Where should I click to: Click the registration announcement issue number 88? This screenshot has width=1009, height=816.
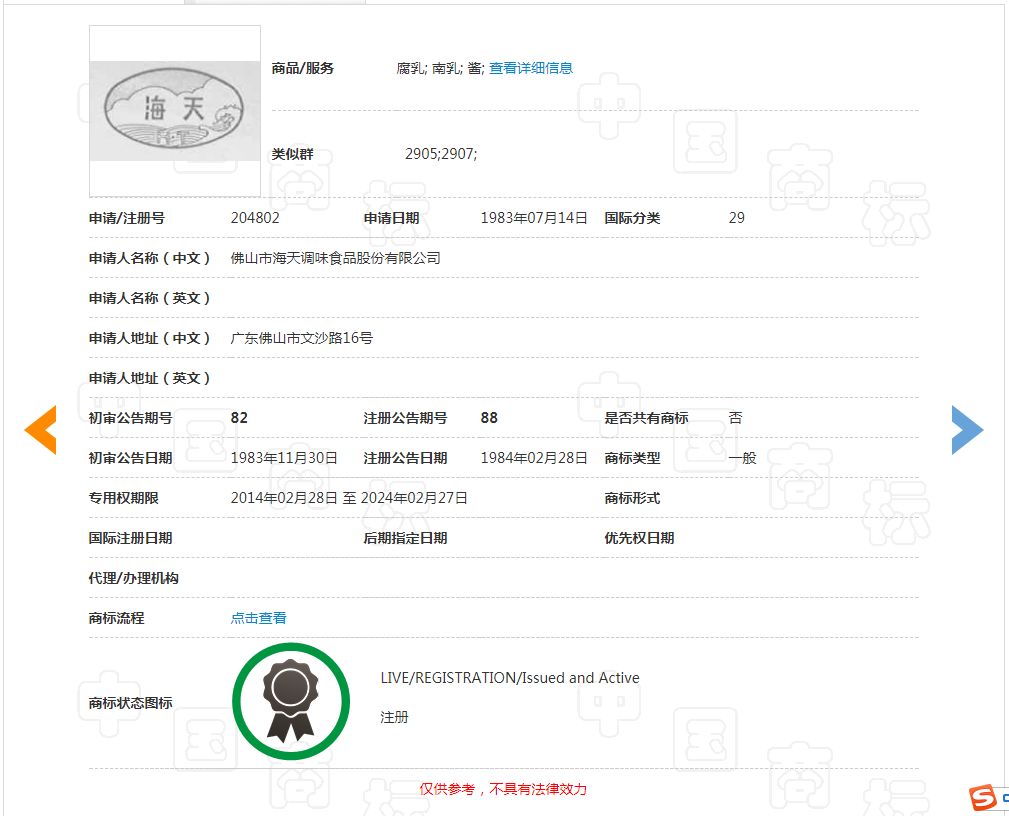point(489,418)
